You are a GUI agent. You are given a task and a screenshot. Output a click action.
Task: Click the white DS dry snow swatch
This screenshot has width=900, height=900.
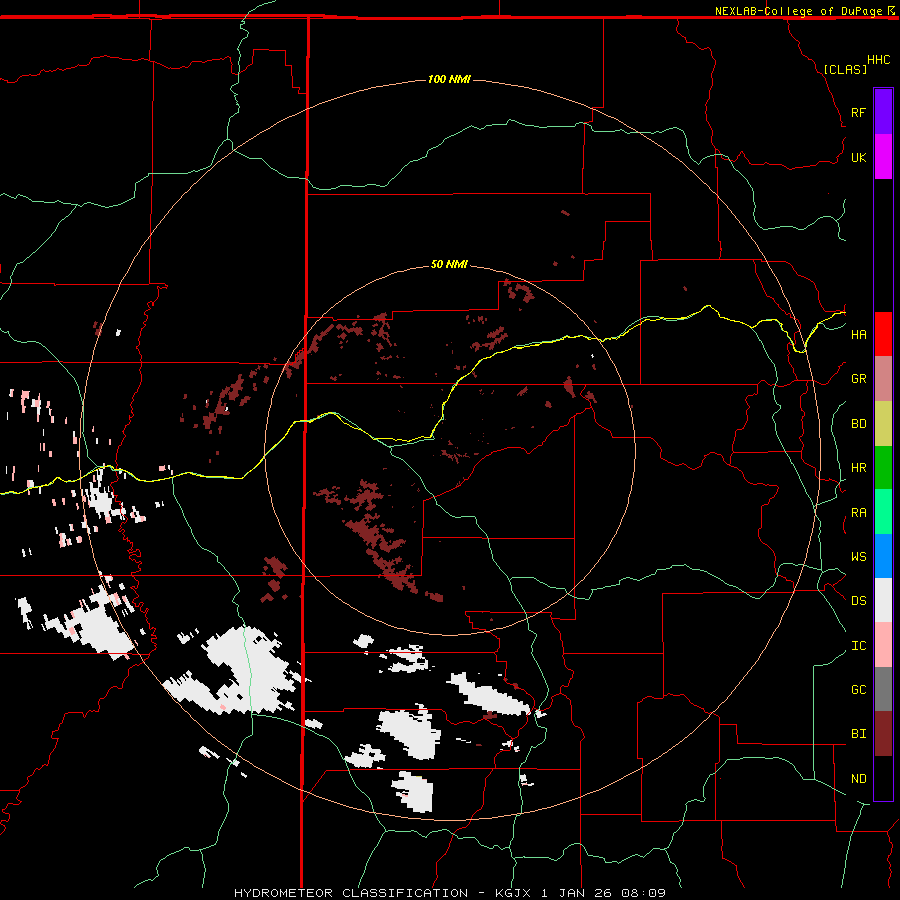point(883,600)
